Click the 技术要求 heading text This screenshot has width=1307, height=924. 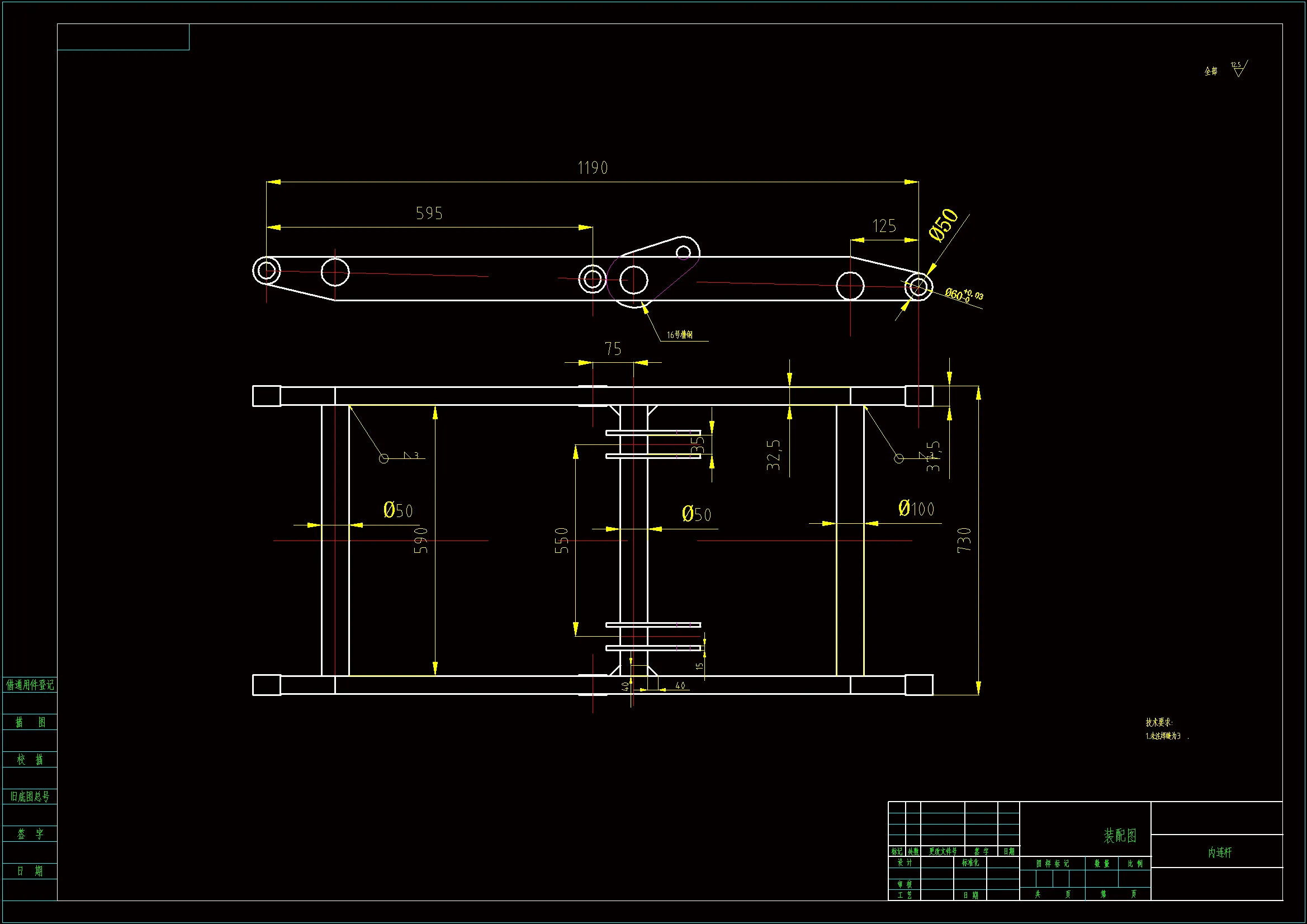tap(1159, 722)
